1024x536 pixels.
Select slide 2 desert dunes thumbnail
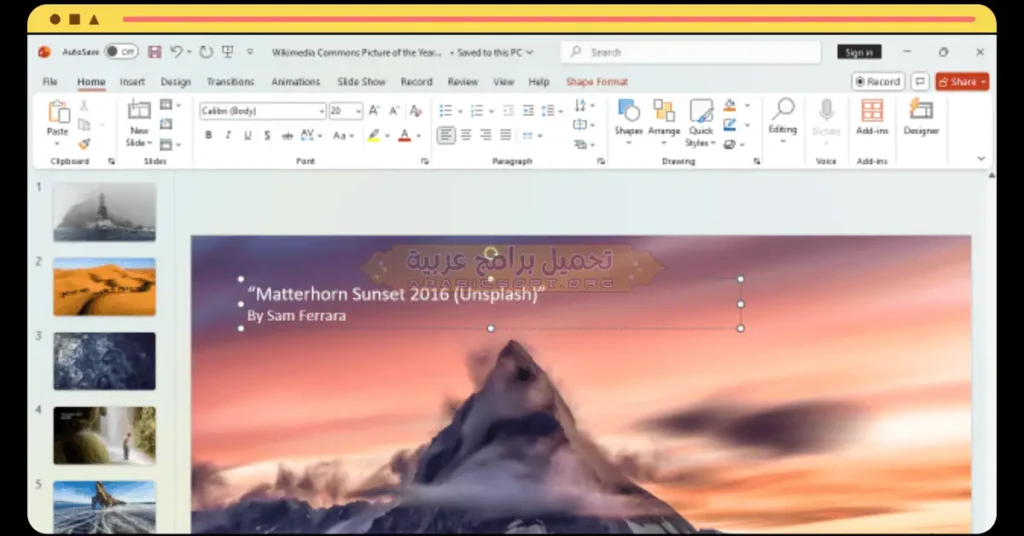click(104, 287)
